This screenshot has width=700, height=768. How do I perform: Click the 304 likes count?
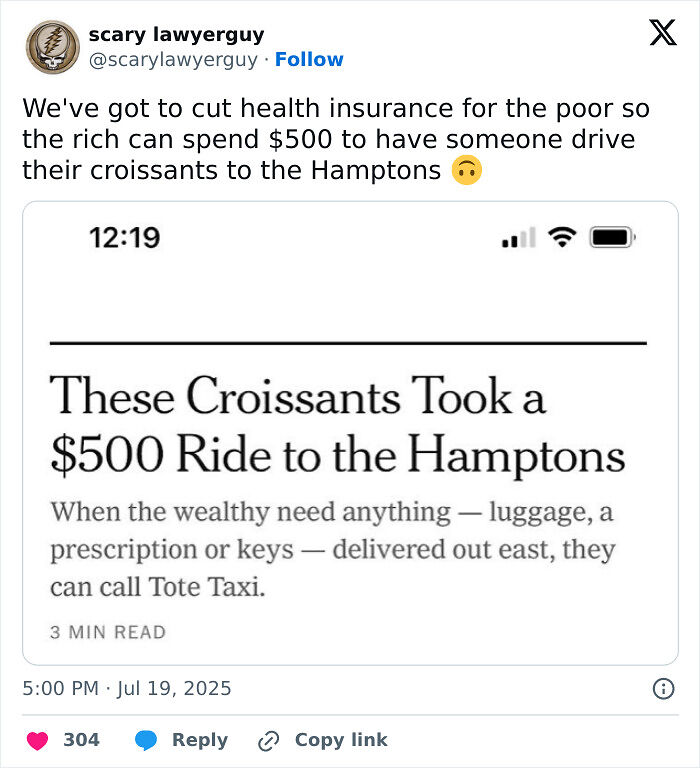pyautogui.click(x=81, y=740)
